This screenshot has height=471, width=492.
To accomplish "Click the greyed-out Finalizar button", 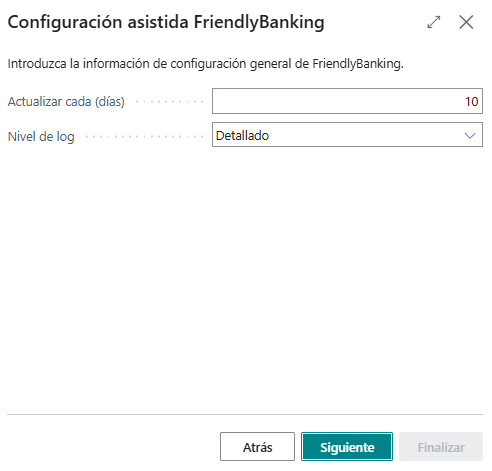I will [x=441, y=447].
